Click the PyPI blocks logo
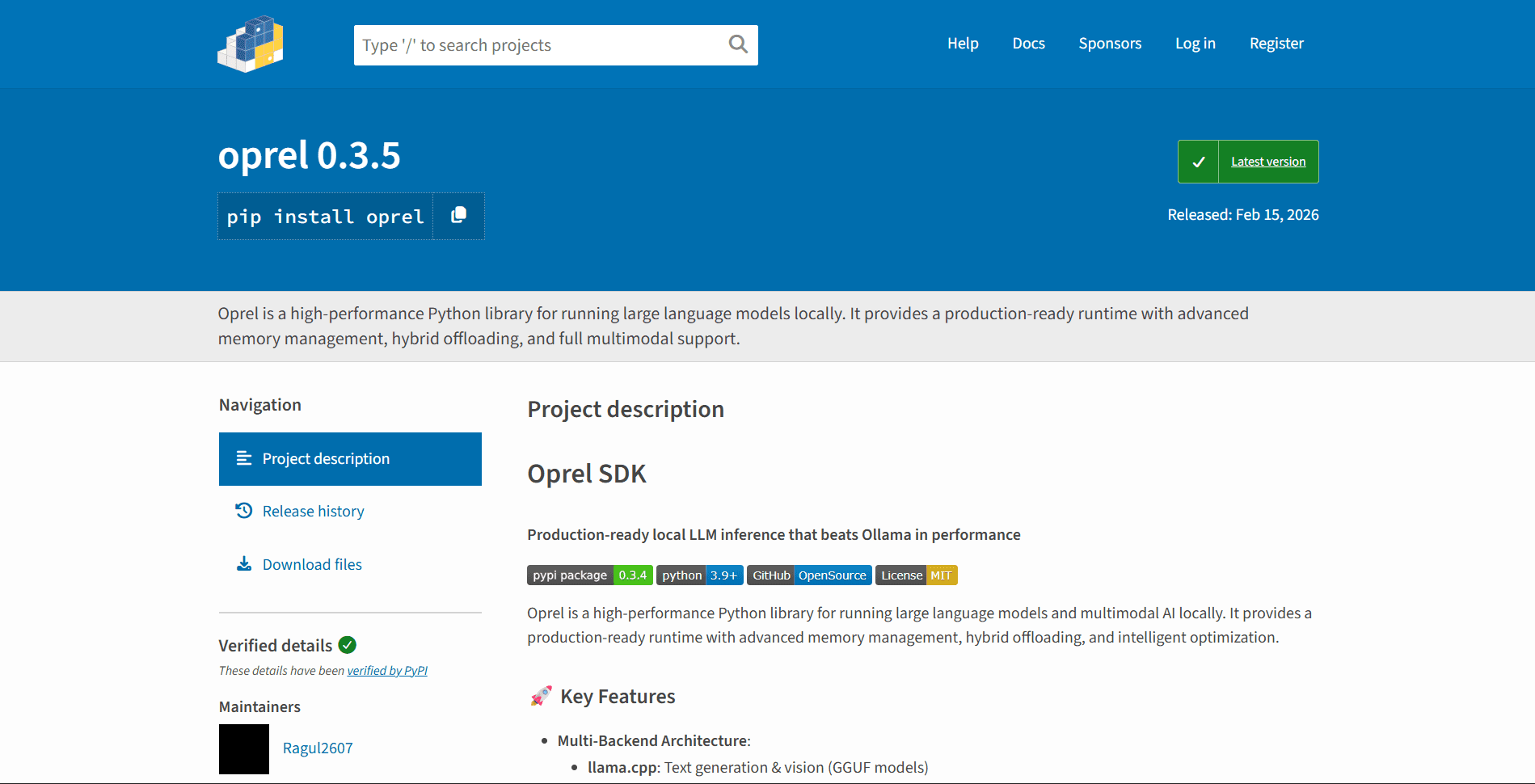Viewport: 1535px width, 784px height. pos(250,44)
